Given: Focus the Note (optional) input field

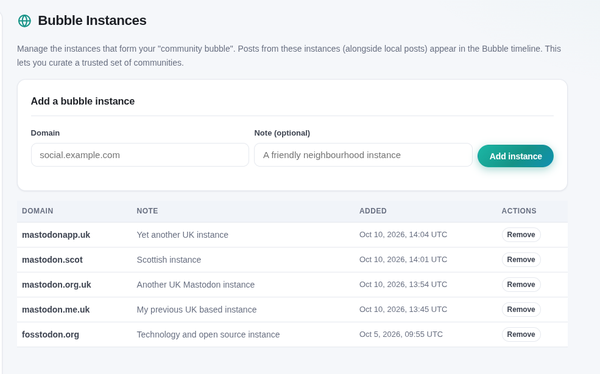Looking at the screenshot, I should [363, 155].
